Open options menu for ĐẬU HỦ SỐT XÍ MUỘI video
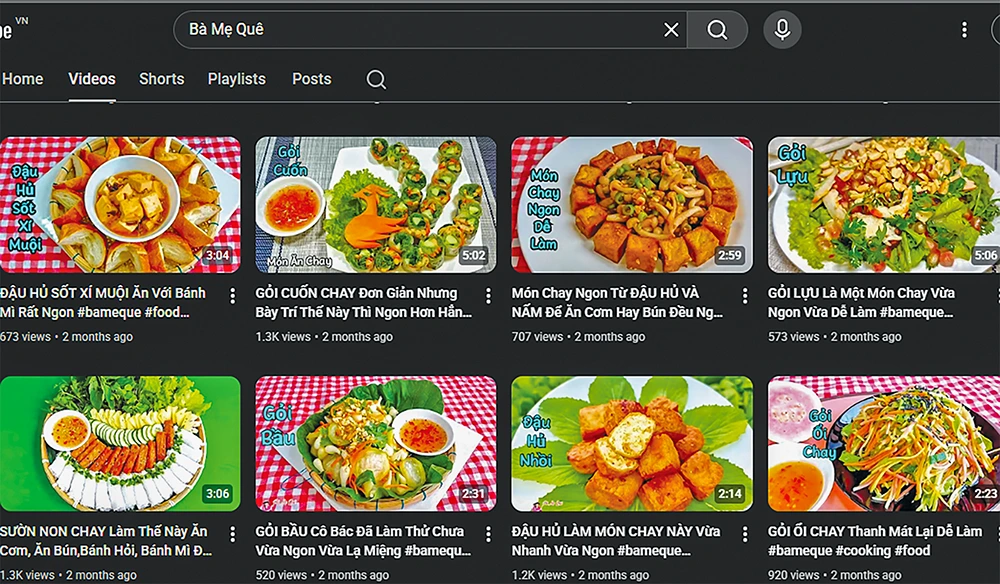Image resolution: width=1000 pixels, height=584 pixels. pyautogui.click(x=233, y=296)
